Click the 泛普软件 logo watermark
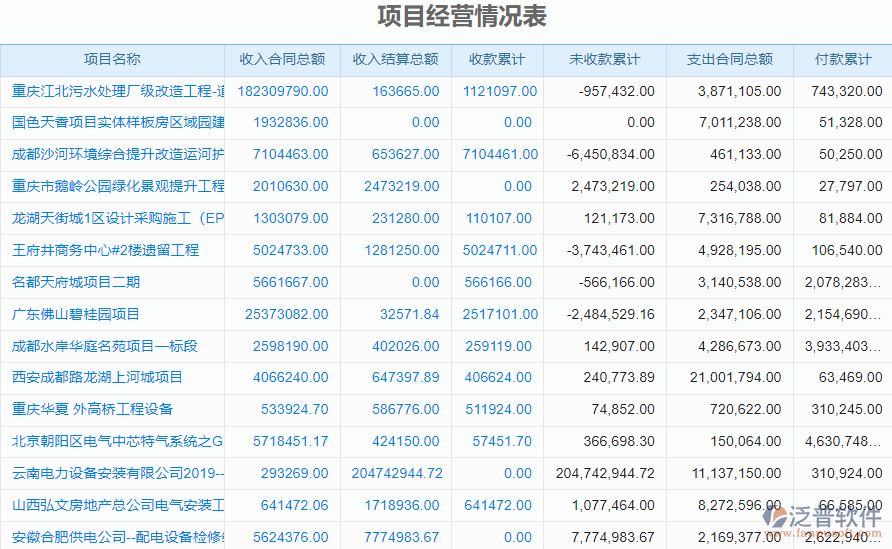 pyautogui.click(x=822, y=517)
